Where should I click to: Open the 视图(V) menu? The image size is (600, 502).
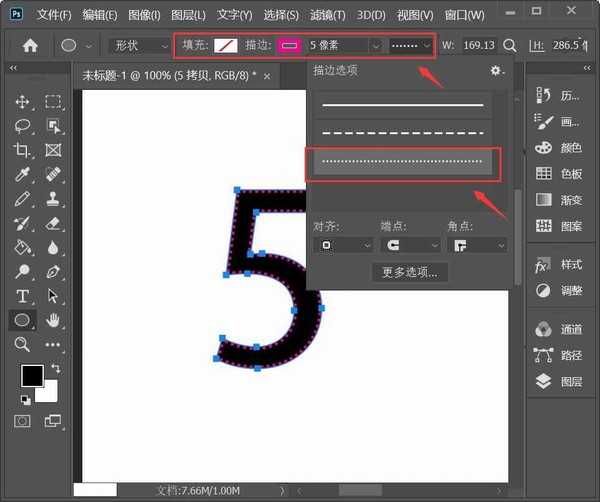415,15
